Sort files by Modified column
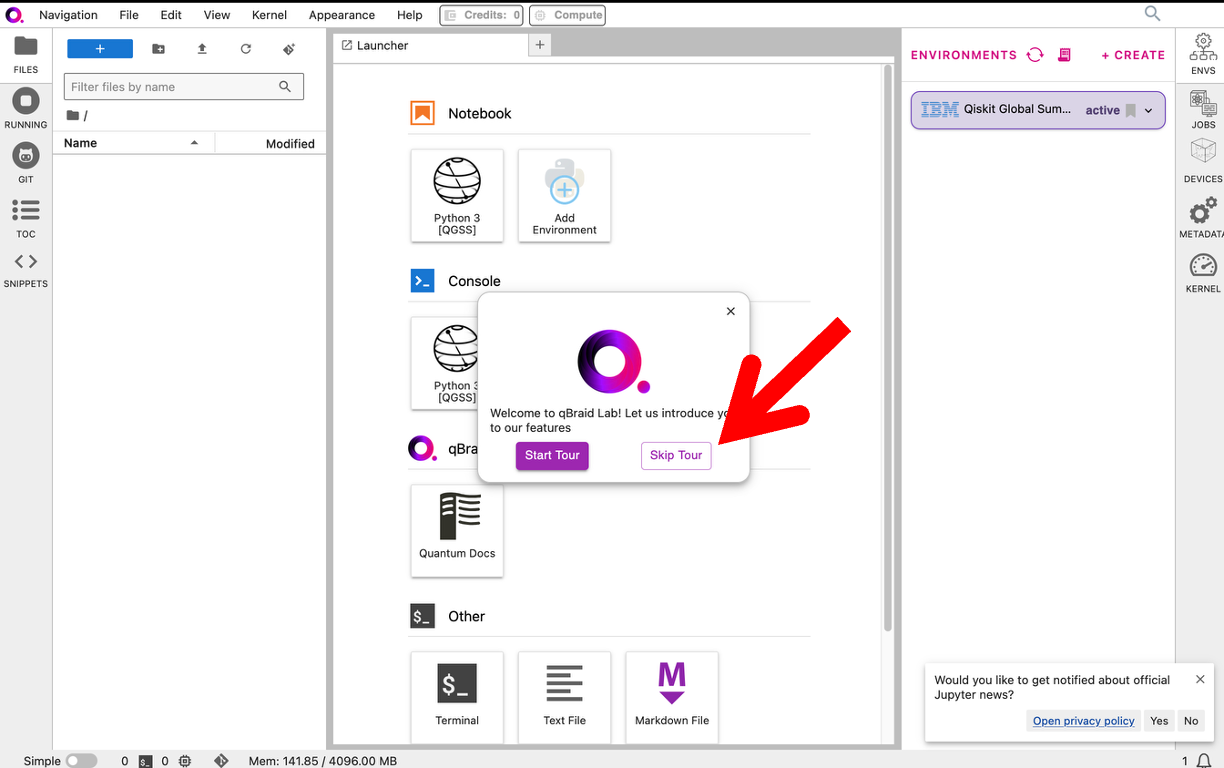This screenshot has height=768, width=1224. point(269,143)
